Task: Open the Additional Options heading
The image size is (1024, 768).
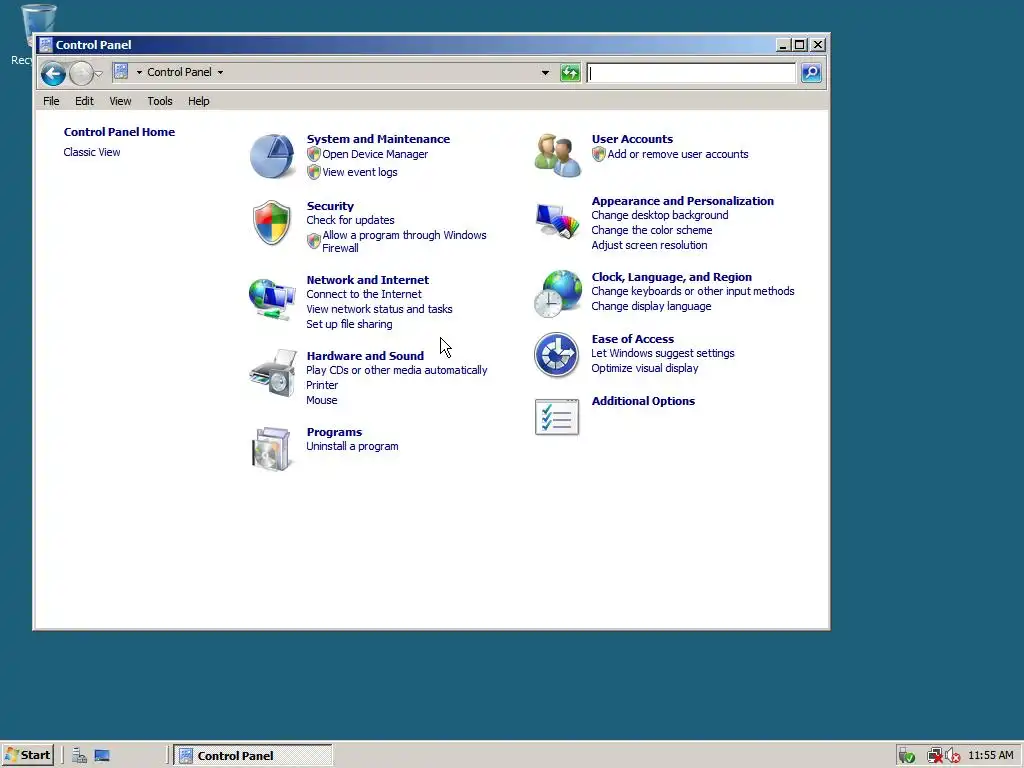Action: (x=643, y=401)
